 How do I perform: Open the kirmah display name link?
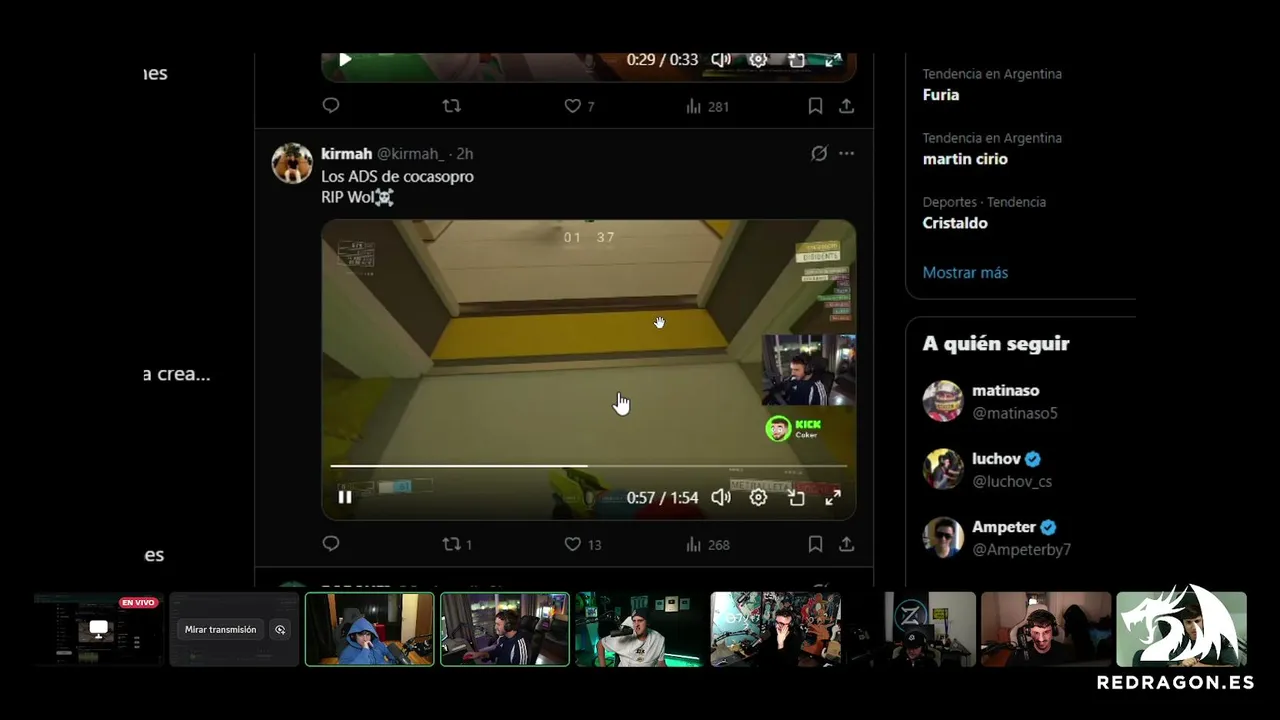pos(346,154)
